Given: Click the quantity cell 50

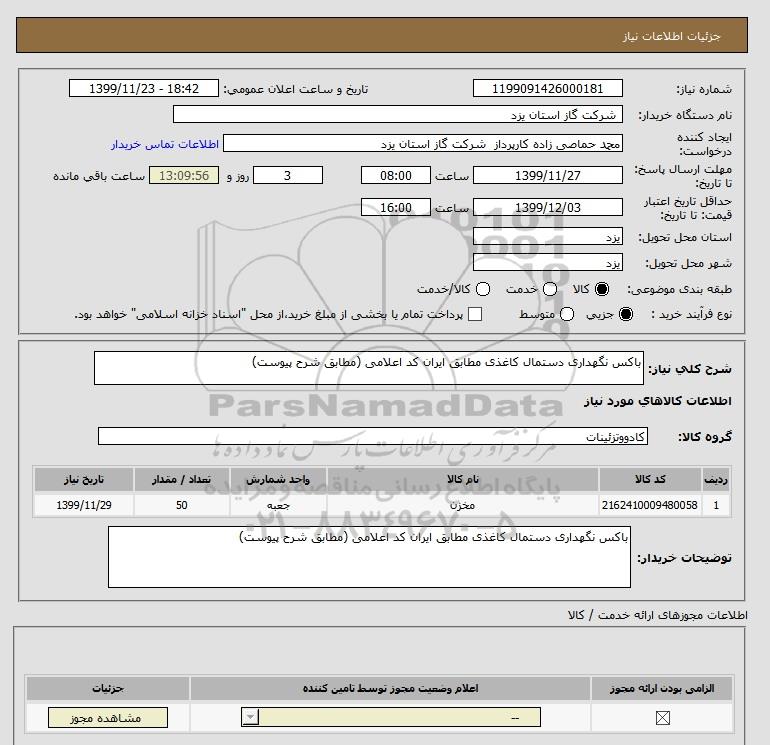Looking at the screenshot, I should [182, 505].
